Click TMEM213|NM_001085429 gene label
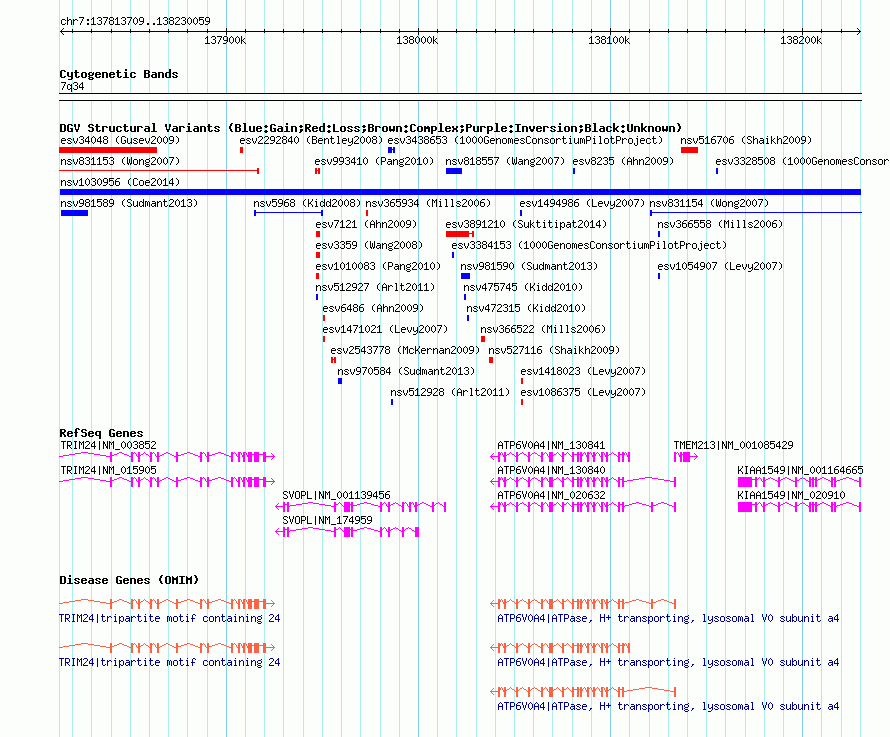Screen dimensions: 890x737 click(733, 445)
